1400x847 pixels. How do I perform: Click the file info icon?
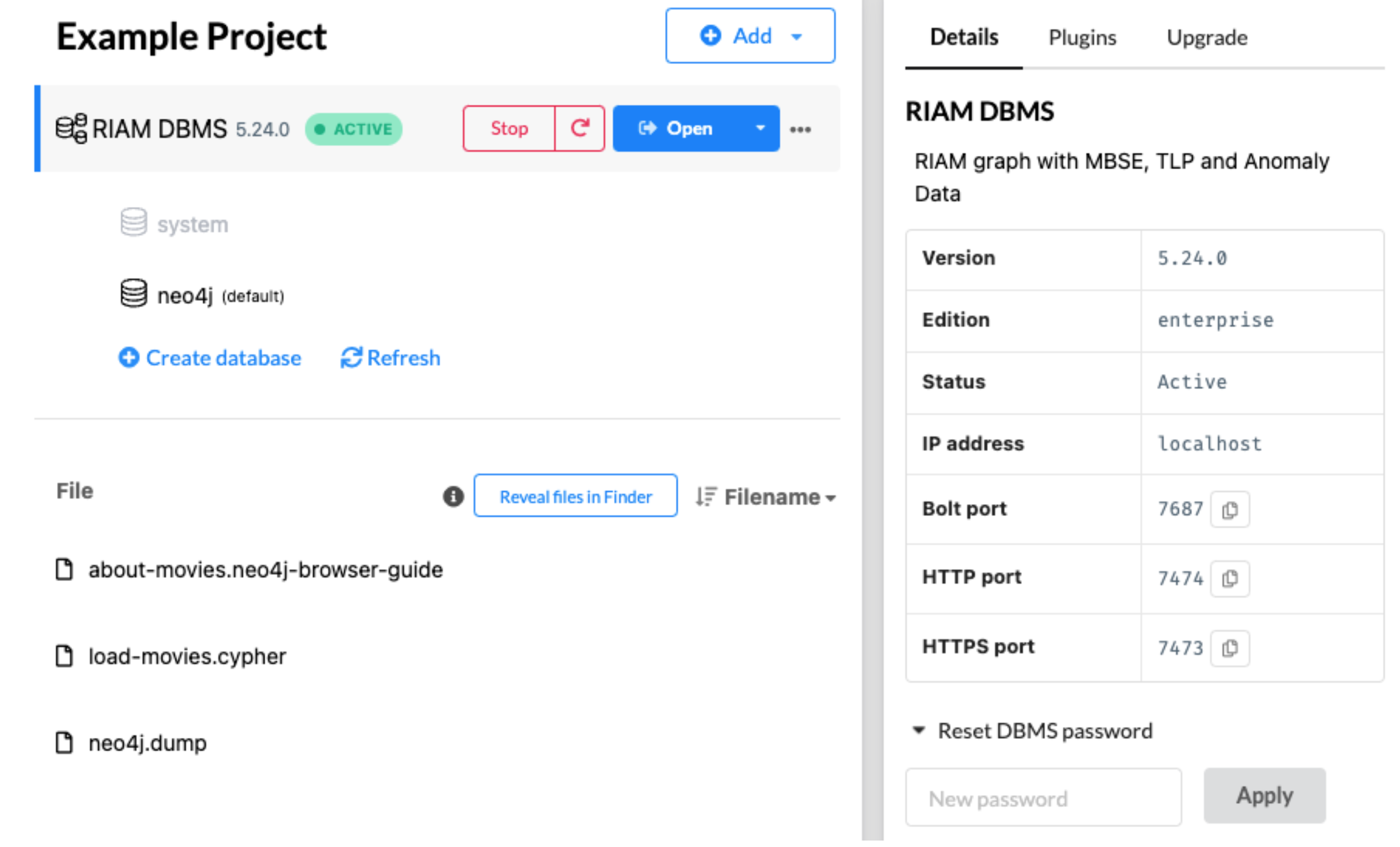453,496
